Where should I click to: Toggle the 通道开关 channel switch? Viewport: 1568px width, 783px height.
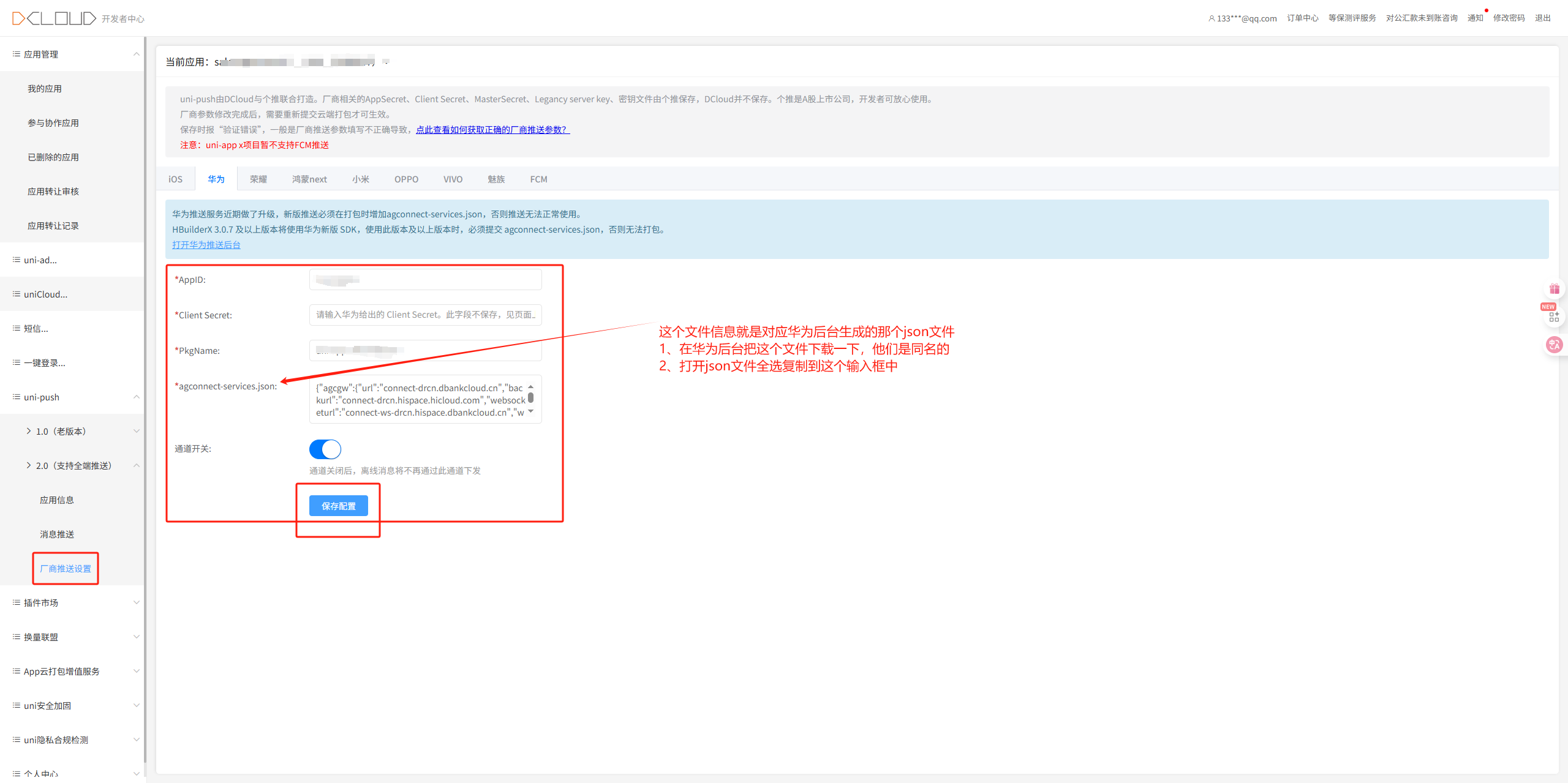tap(325, 449)
